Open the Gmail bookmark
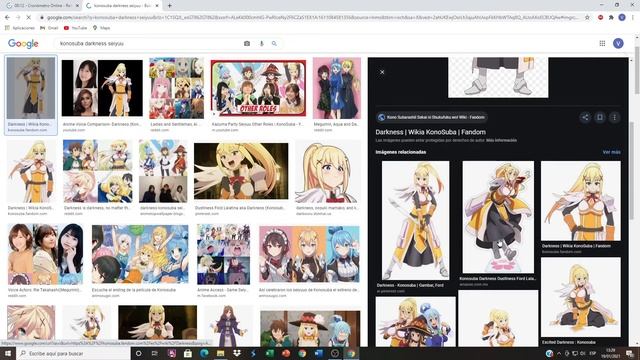Viewport: 640px width, 360px height. [49, 28]
